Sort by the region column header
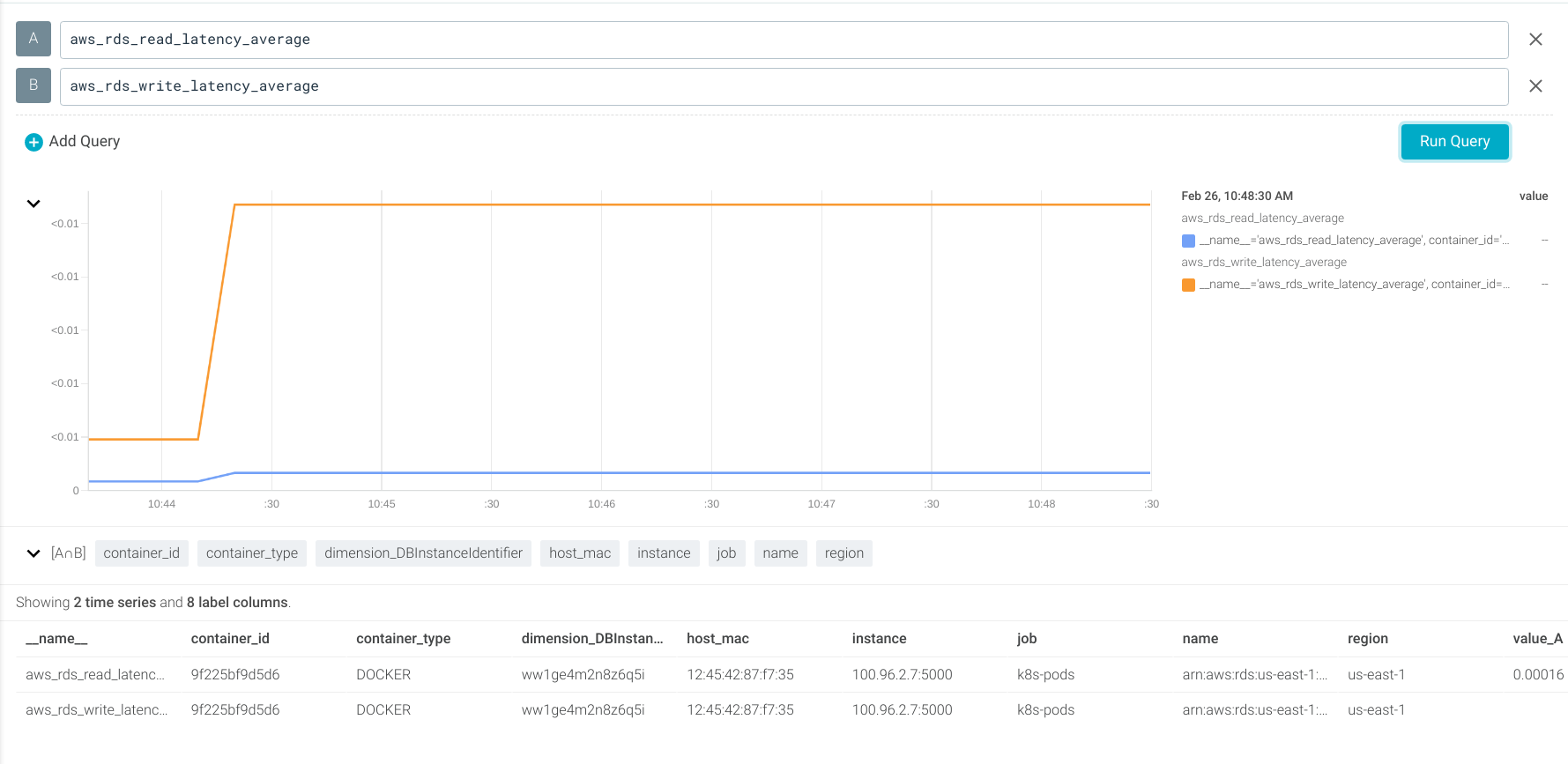This screenshot has width=1568, height=764. click(x=1367, y=639)
